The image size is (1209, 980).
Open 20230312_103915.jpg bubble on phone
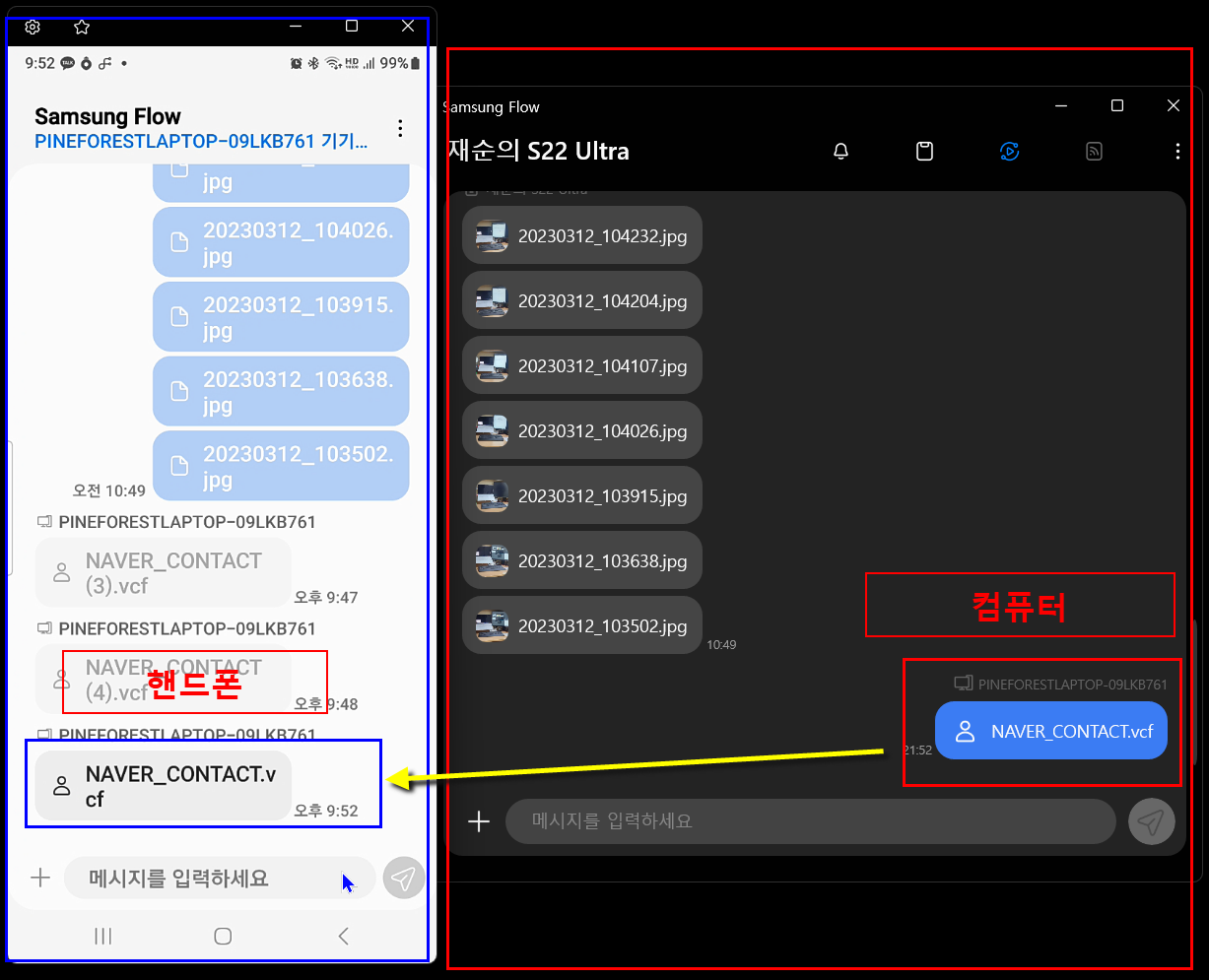(281, 317)
